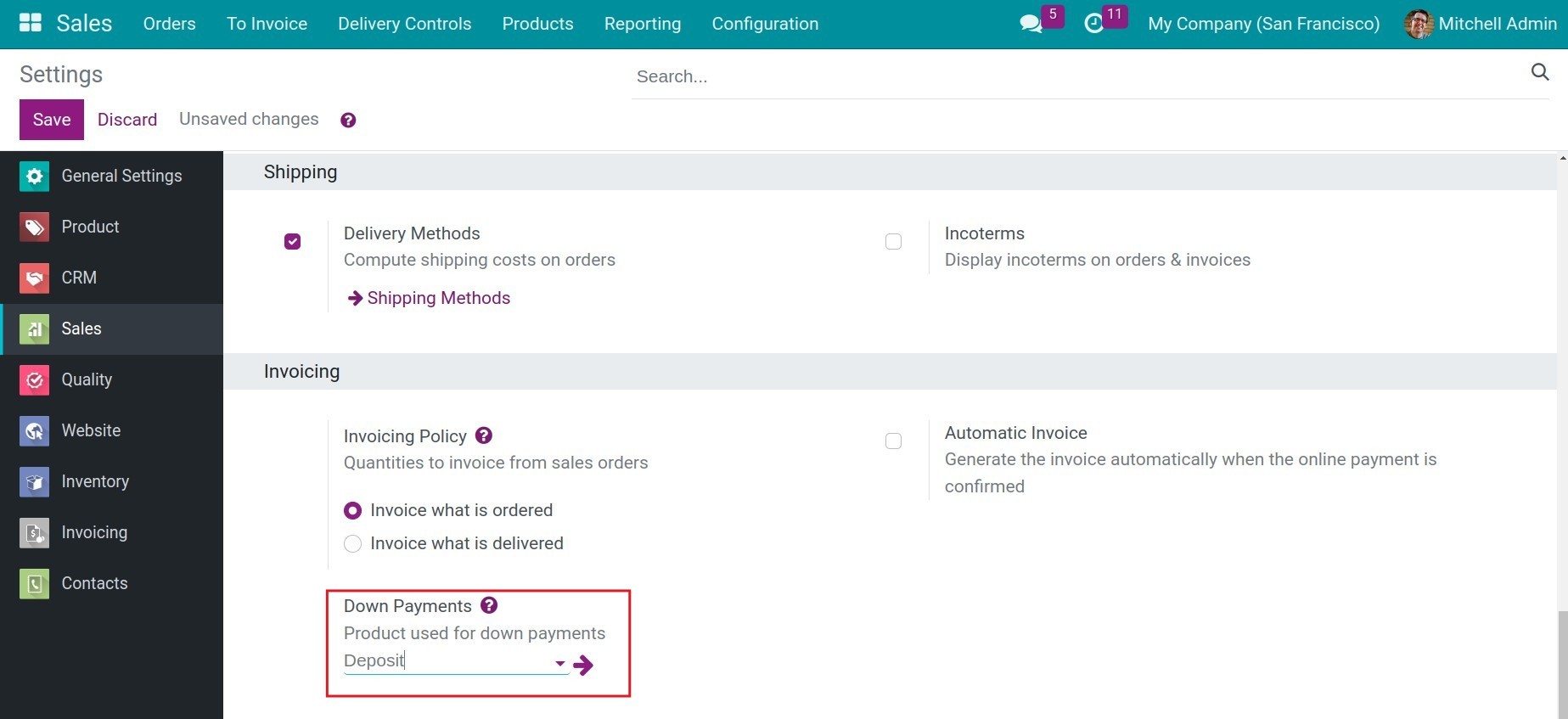Open the Deposit product external link arrow
Viewport: 1568px width, 719px height.
(583, 665)
